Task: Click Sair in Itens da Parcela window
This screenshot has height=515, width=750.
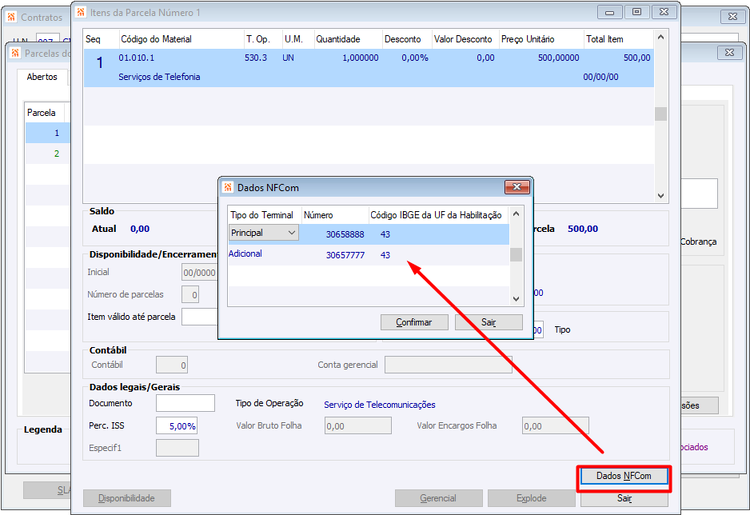Action: (x=624, y=498)
